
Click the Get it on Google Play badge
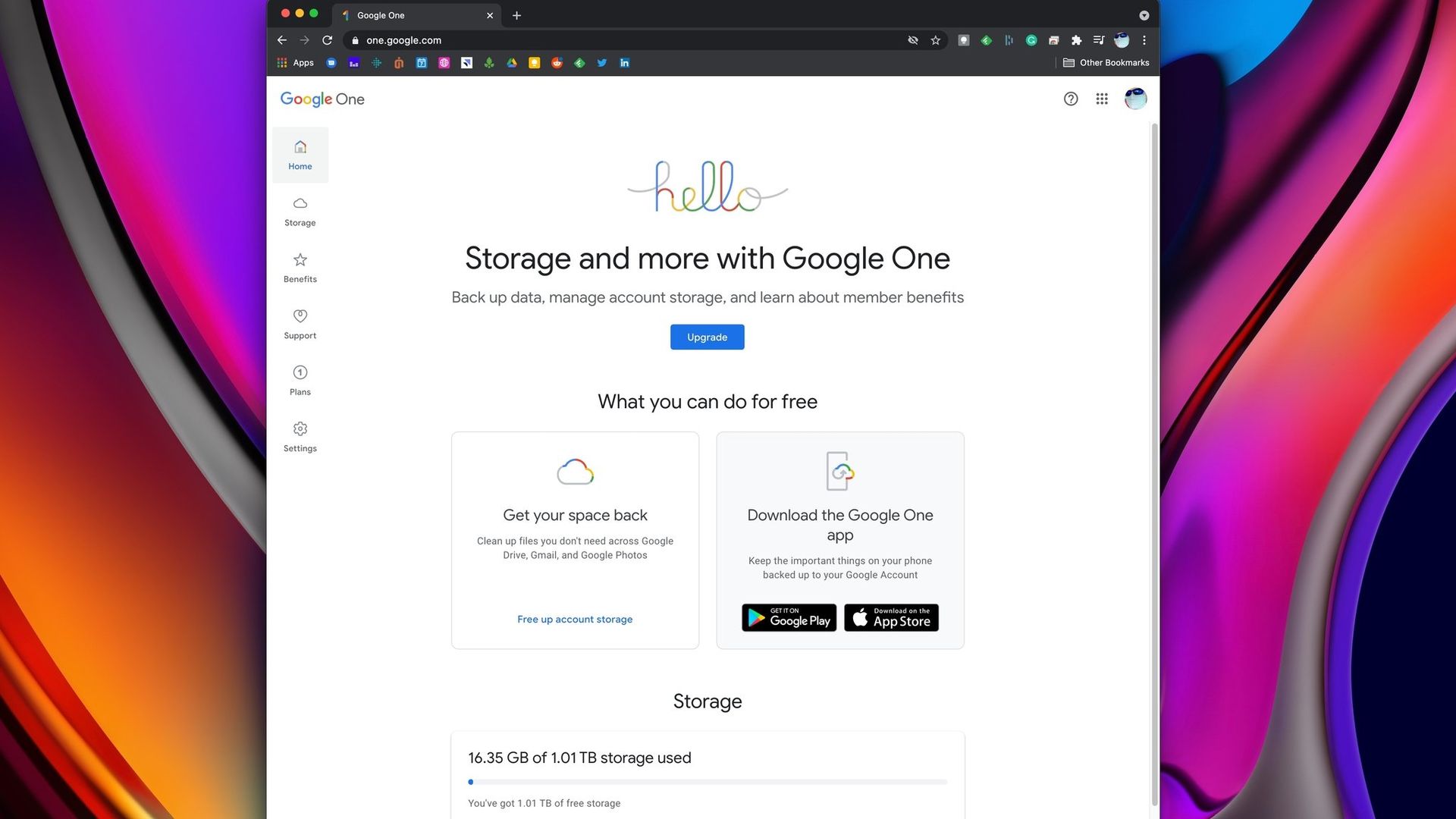pyautogui.click(x=789, y=618)
